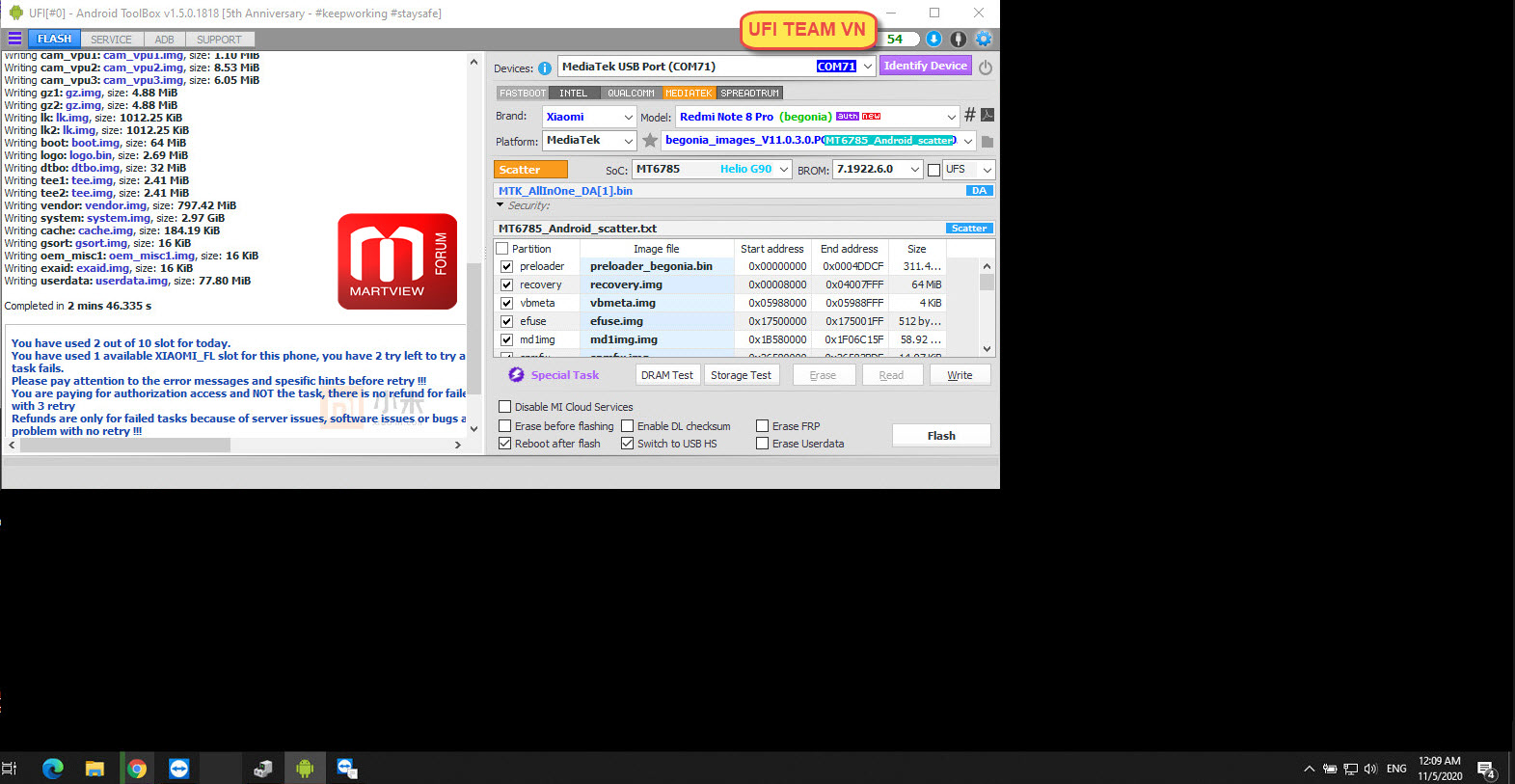
Task: Click the network icon in system tray
Action: pos(1350,769)
